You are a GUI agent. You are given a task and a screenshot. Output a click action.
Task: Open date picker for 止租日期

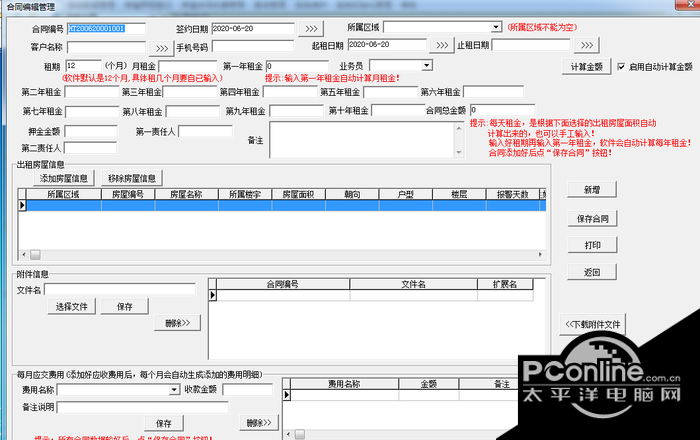(587, 45)
